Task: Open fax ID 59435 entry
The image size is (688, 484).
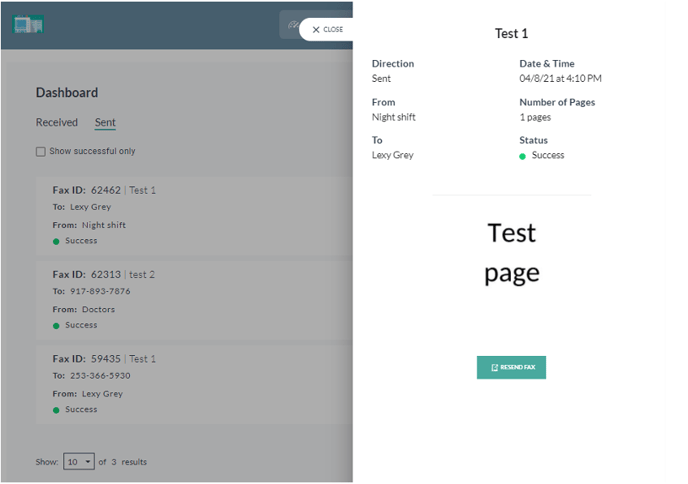Action: click(104, 359)
